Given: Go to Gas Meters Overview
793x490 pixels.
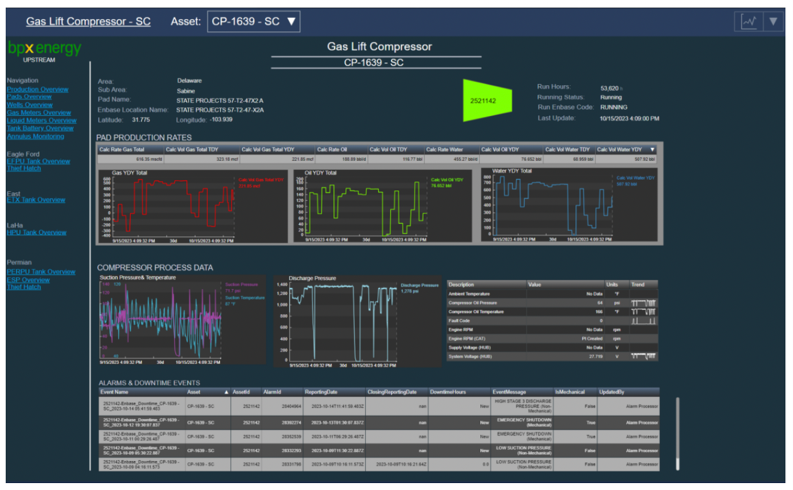Looking at the screenshot, I should coord(38,112).
